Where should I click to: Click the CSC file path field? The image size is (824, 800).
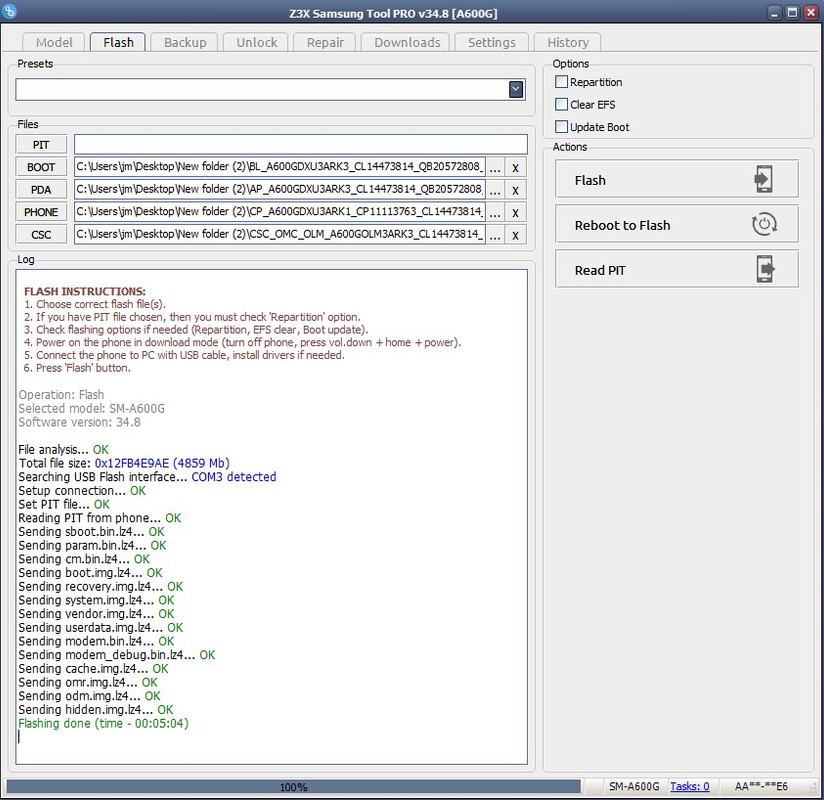(280, 234)
